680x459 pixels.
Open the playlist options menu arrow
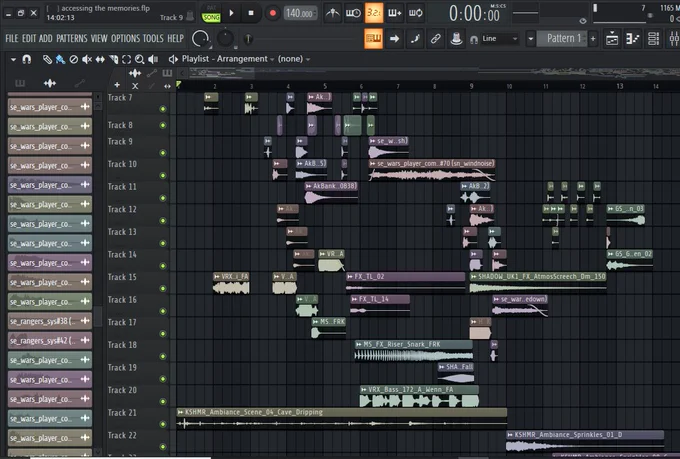[x=13, y=59]
